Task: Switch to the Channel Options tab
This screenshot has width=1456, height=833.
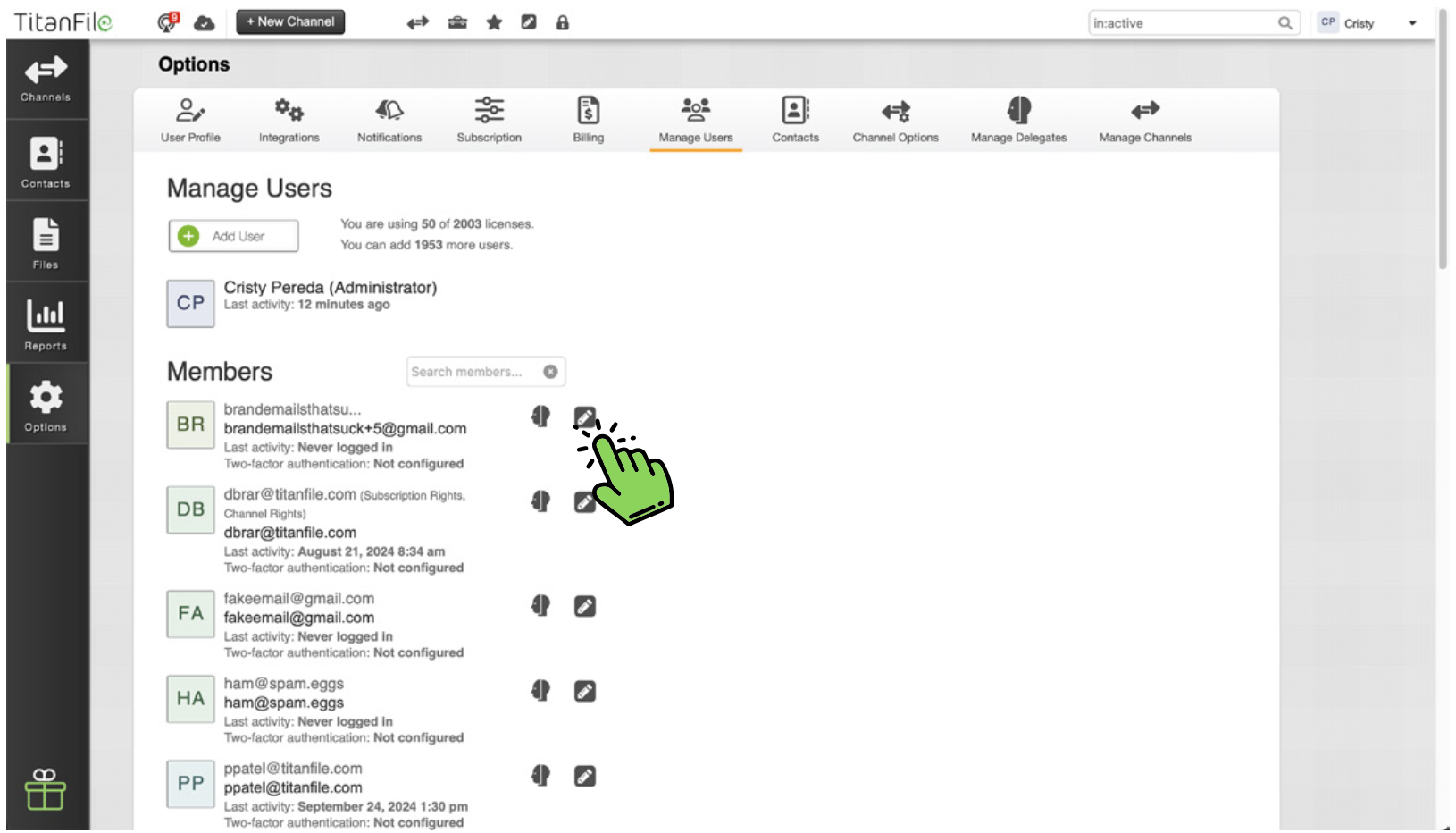Action: pyautogui.click(x=895, y=120)
